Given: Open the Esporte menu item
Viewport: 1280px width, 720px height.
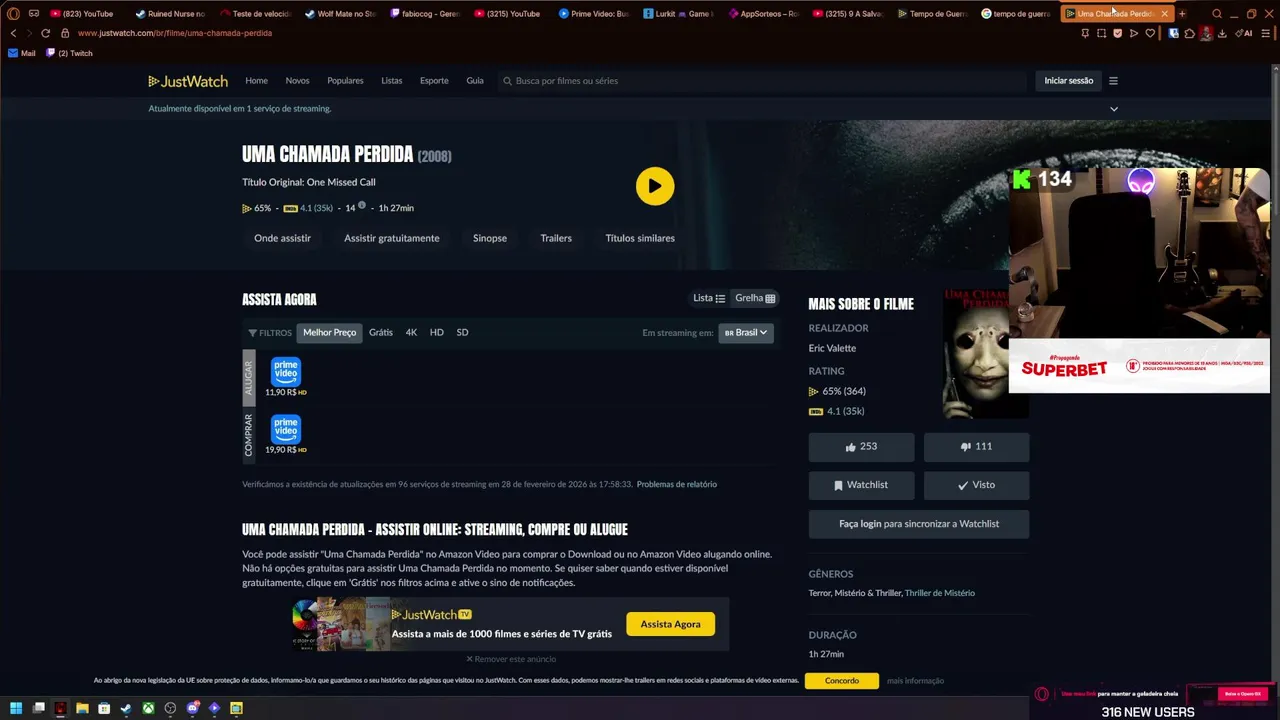Looking at the screenshot, I should [x=434, y=81].
